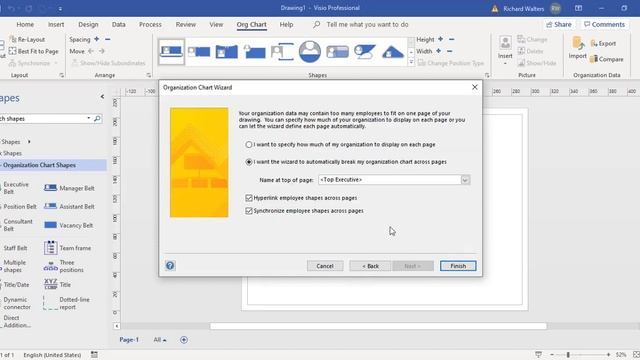Click the Dotted-line report shape
Screen dimensions: 640x360
click(67, 303)
